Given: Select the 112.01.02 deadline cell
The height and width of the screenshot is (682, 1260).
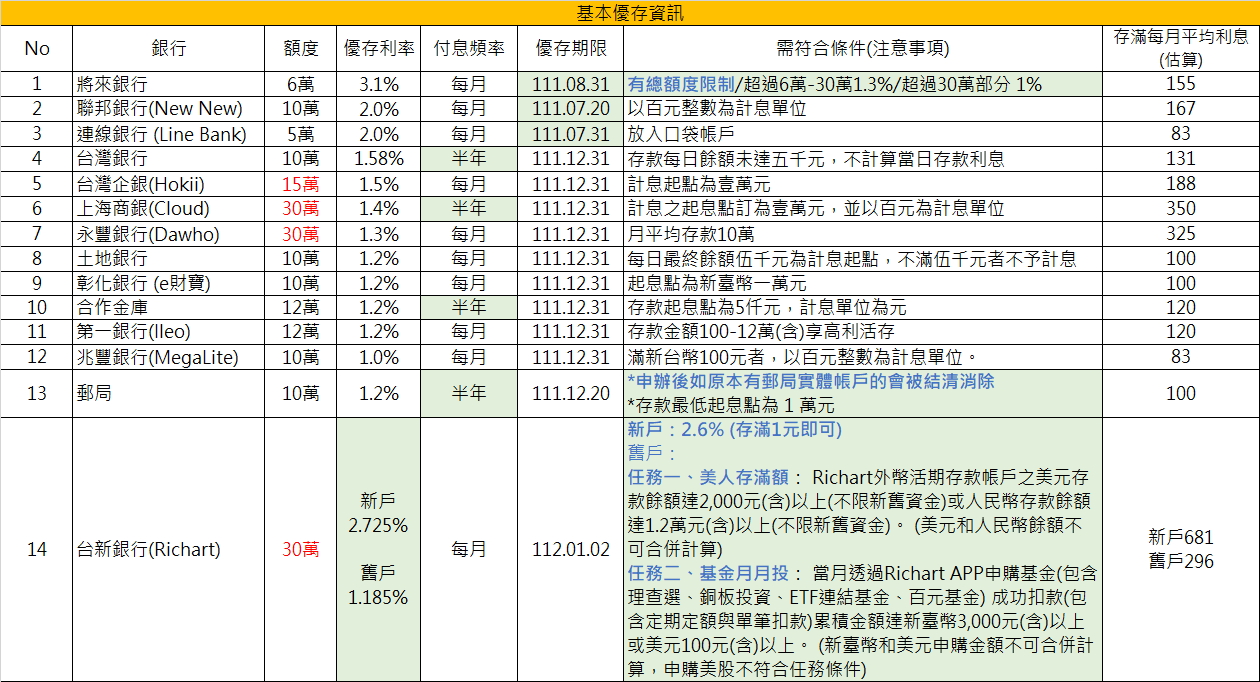Looking at the screenshot, I should (570, 550).
